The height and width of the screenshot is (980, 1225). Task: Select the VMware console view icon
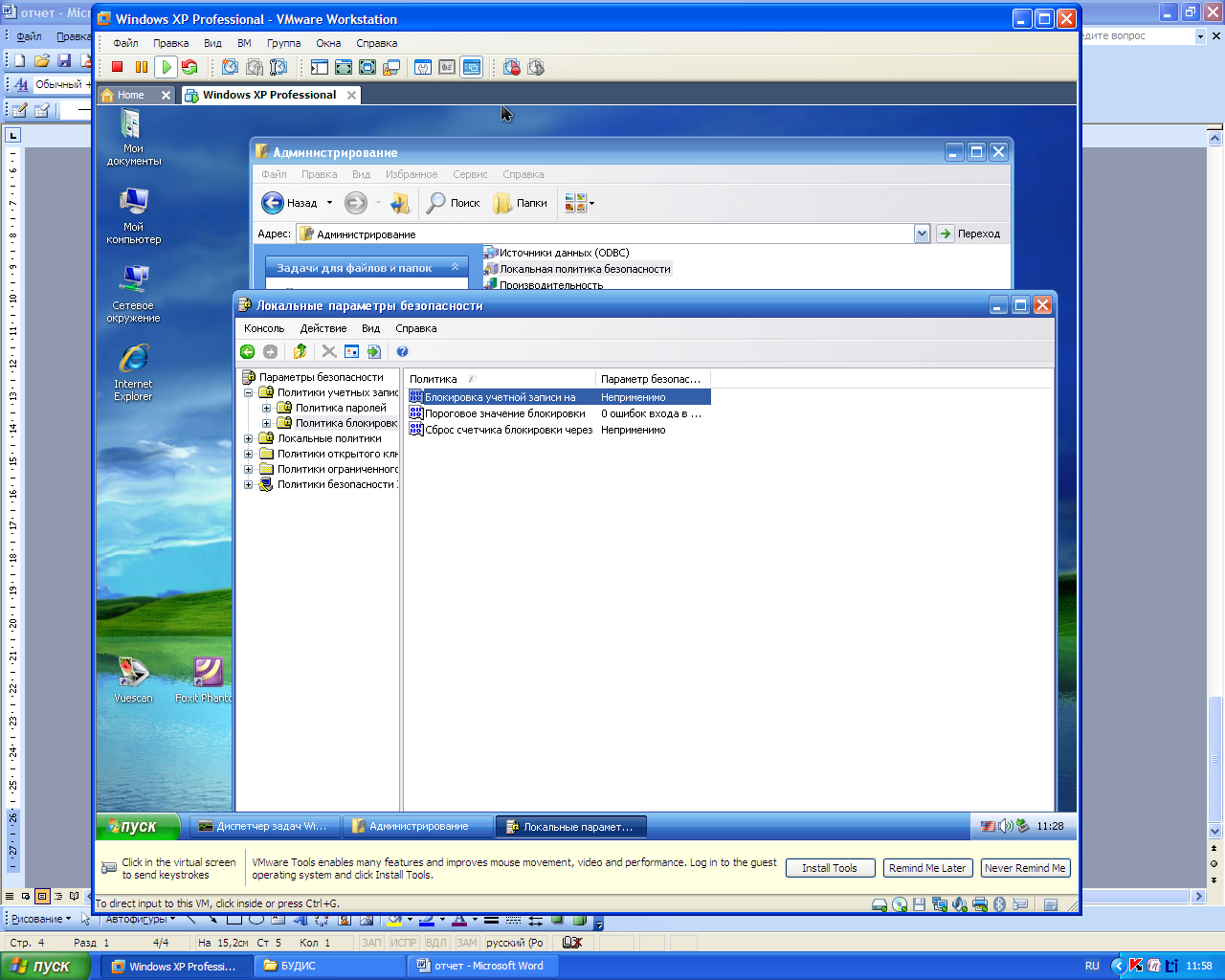pyautogui.click(x=471, y=67)
